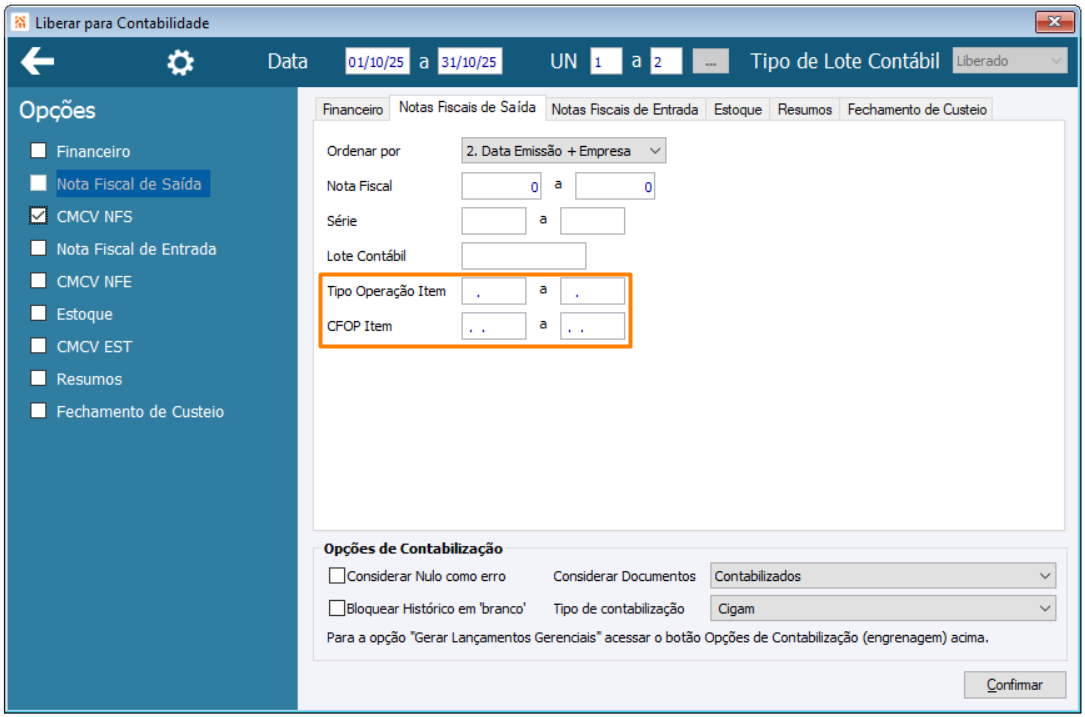
Task: Click the second Tipo Operação Item field
Action: click(592, 291)
